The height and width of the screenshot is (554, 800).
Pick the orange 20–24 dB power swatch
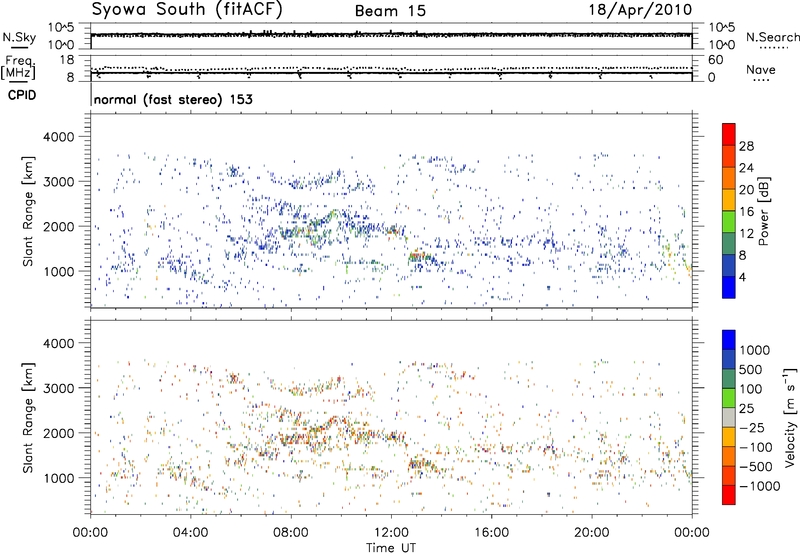[729, 178]
